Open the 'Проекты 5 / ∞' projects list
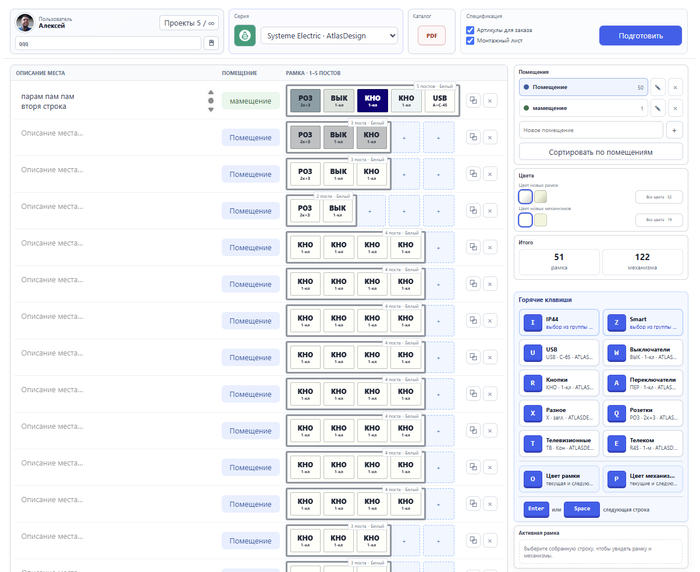Screen dimensions: 700x572 click(x=189, y=23)
